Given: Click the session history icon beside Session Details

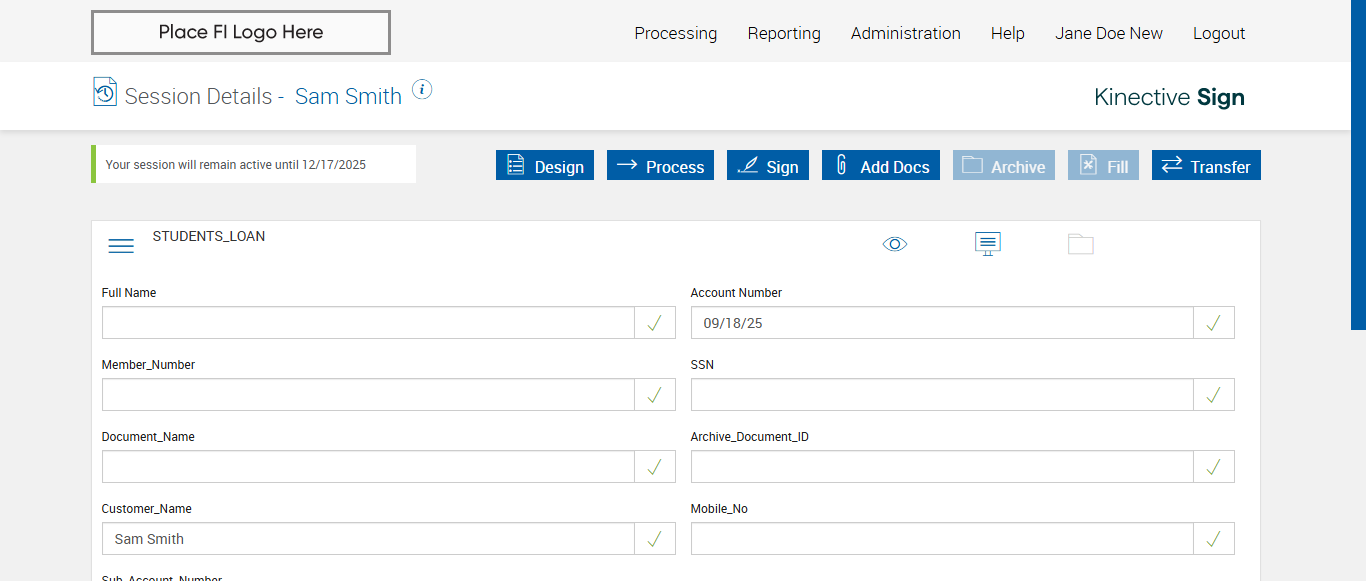Looking at the screenshot, I should pos(105,92).
